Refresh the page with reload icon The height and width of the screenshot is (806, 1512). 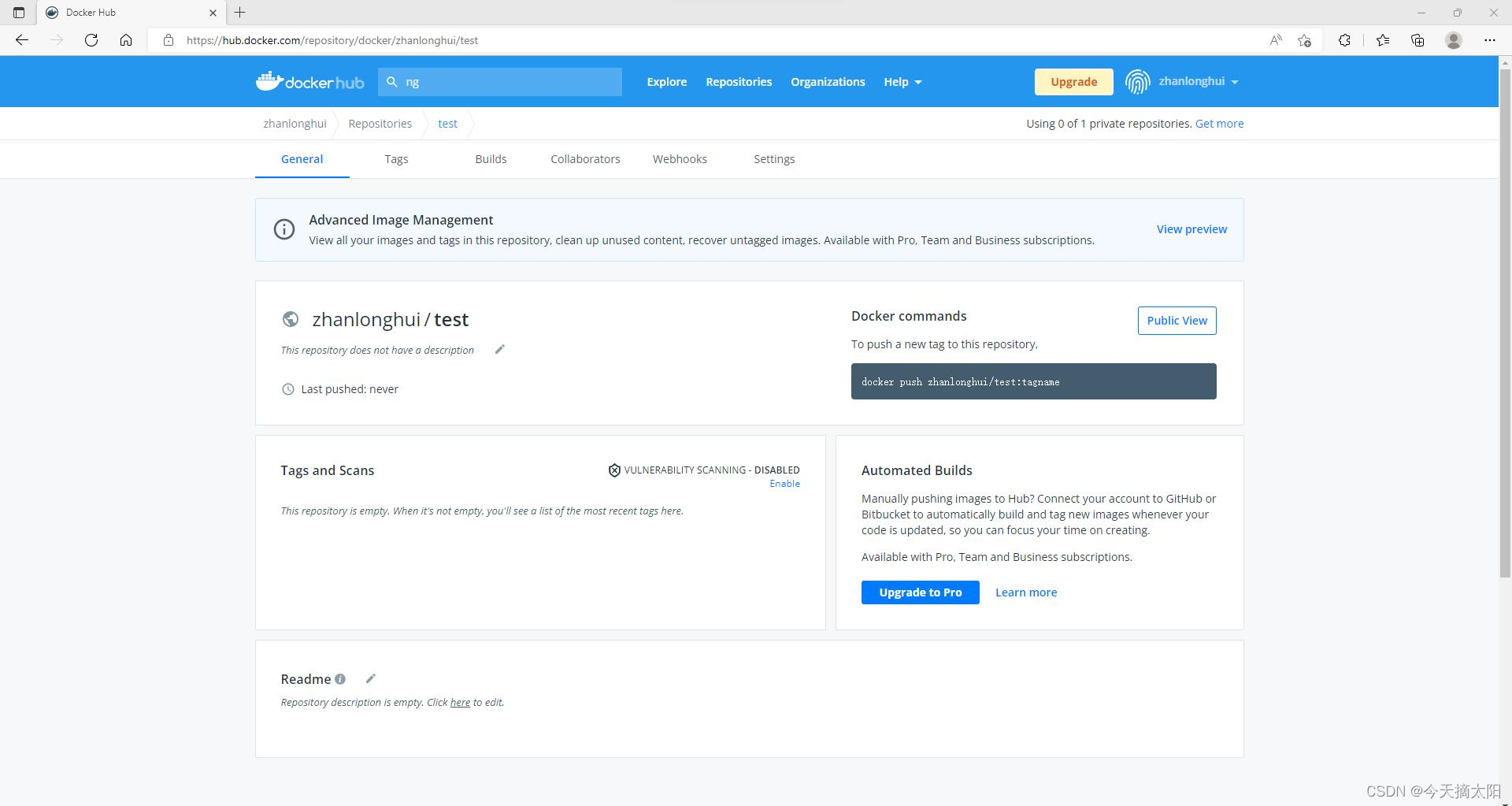[91, 40]
